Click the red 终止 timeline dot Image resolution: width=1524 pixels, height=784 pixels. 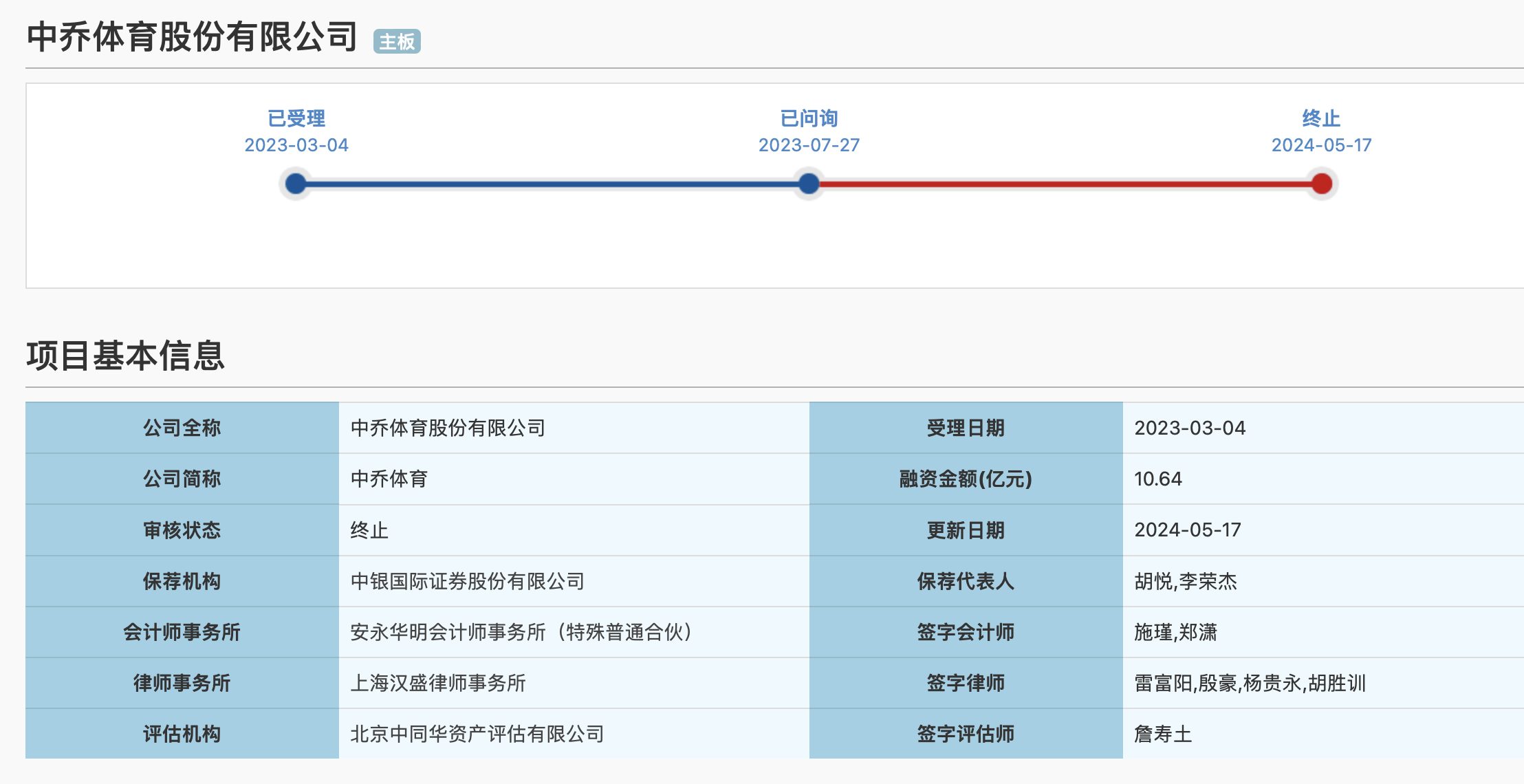(1321, 184)
